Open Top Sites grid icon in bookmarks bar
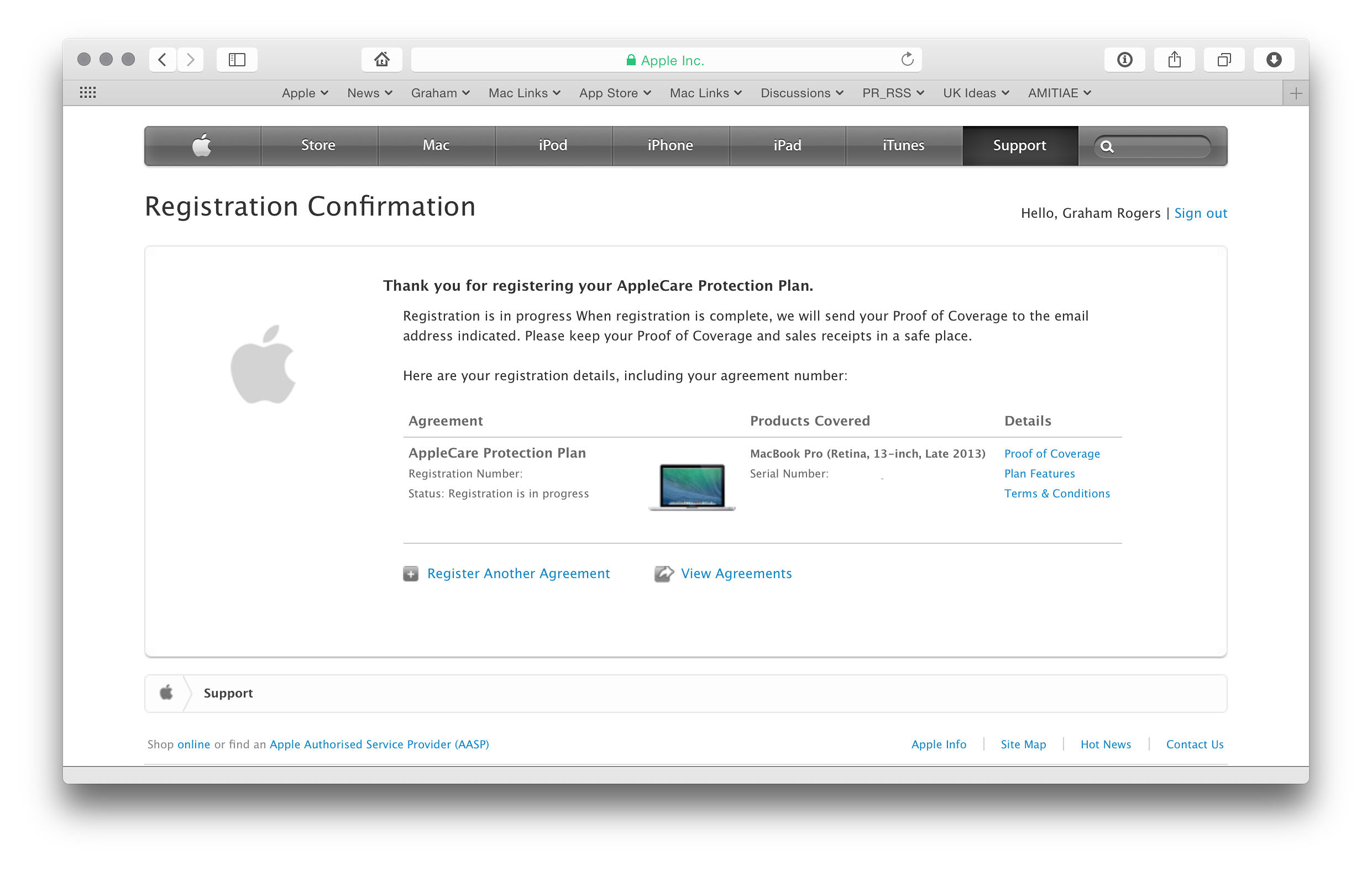Viewport: 1372px width, 871px height. click(88, 93)
